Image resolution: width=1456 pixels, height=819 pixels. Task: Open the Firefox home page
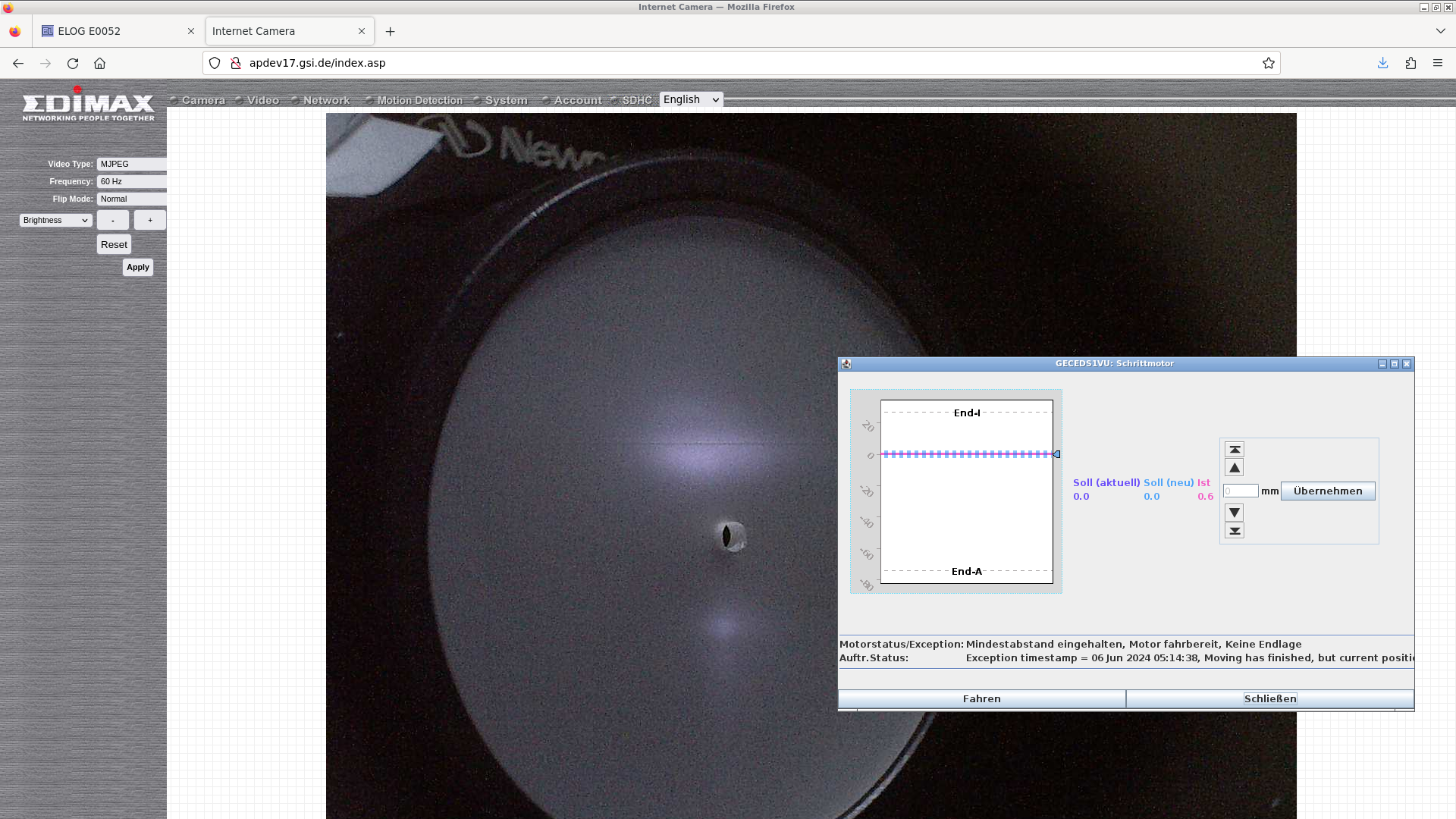pos(99,63)
